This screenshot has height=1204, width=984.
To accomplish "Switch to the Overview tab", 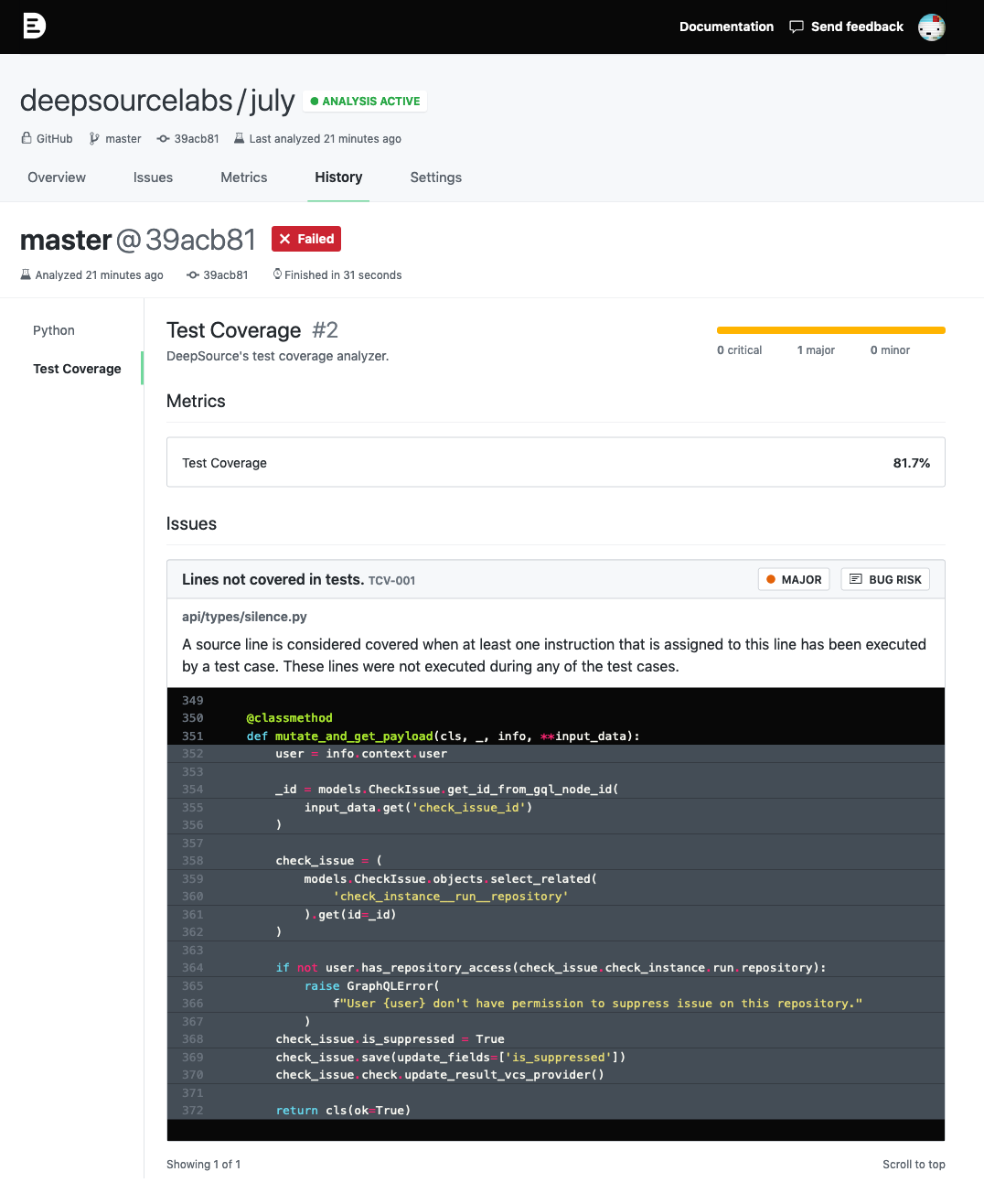I will 57,177.
